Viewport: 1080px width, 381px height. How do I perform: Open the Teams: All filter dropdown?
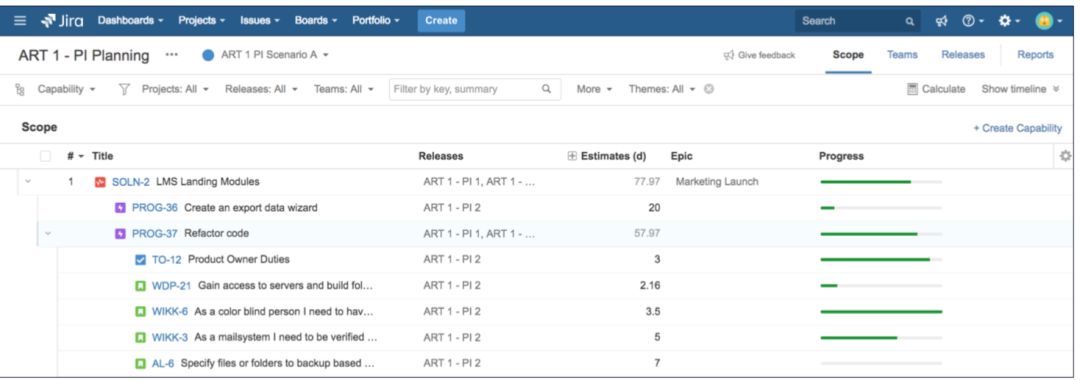(x=344, y=89)
